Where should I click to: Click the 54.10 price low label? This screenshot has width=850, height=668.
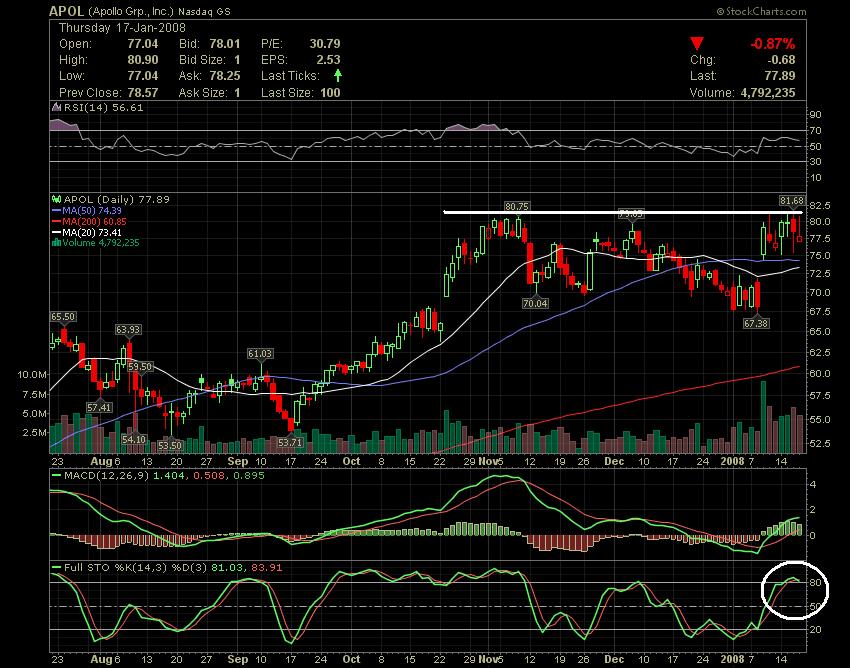tap(134, 439)
